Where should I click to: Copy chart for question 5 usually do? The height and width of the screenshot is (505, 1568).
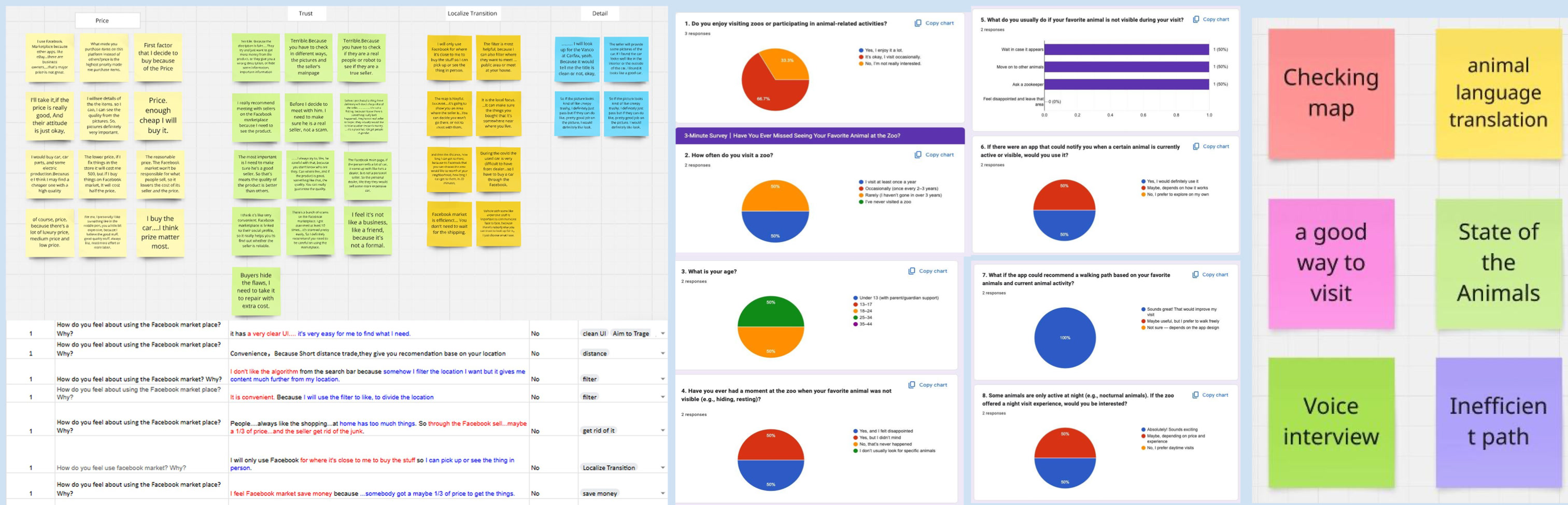click(x=1211, y=20)
